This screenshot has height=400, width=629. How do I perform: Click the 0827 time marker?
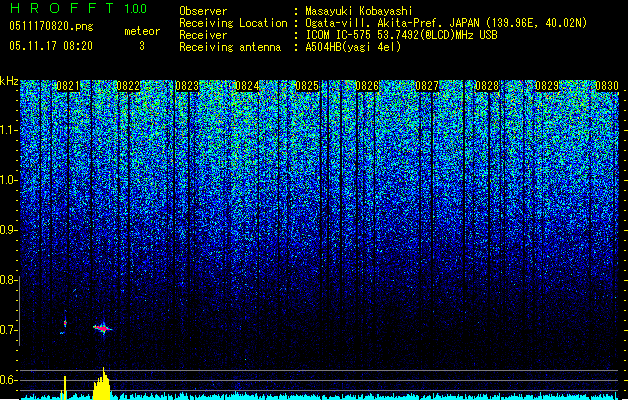[x=427, y=86]
